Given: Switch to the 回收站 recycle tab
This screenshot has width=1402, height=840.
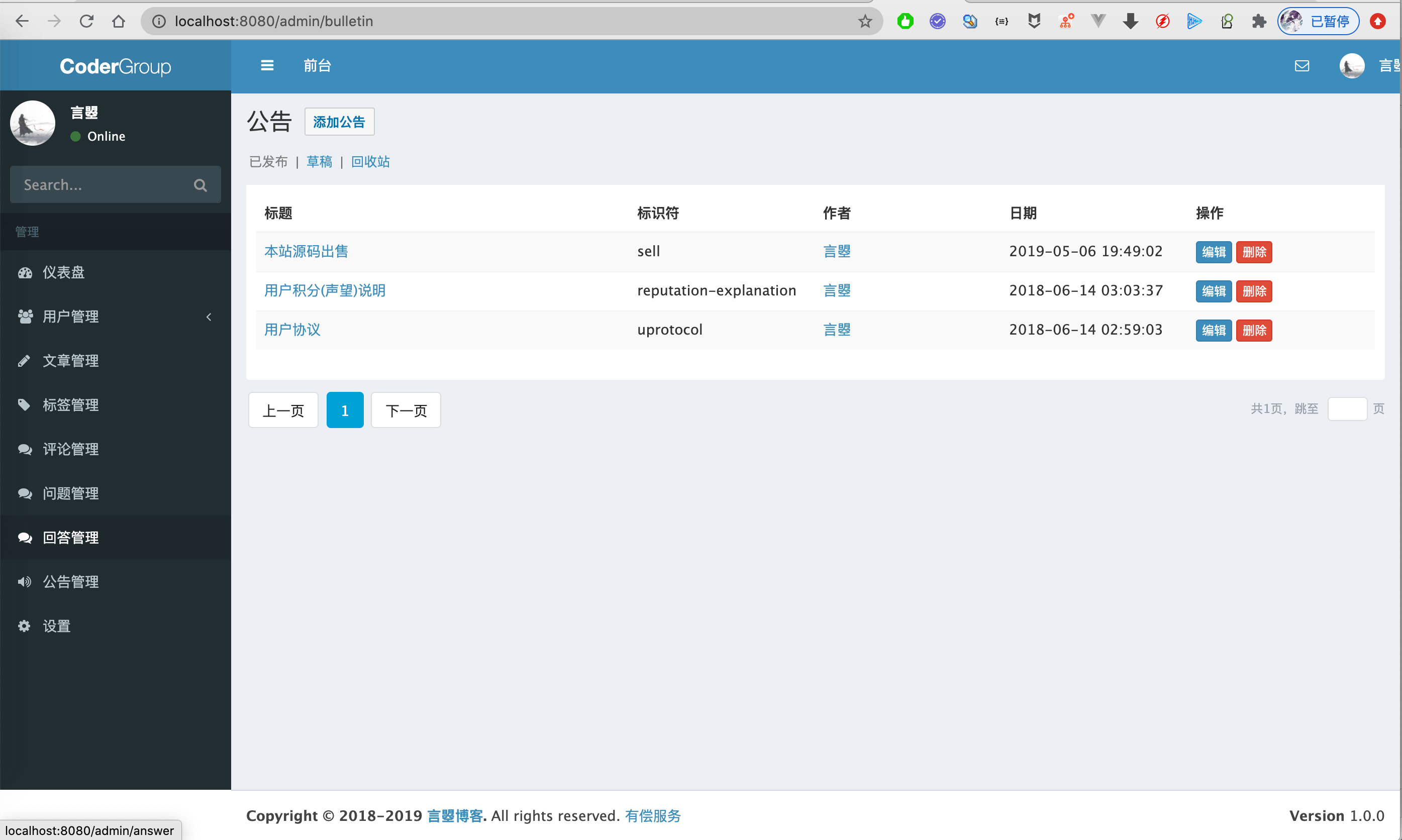Looking at the screenshot, I should click(x=370, y=162).
